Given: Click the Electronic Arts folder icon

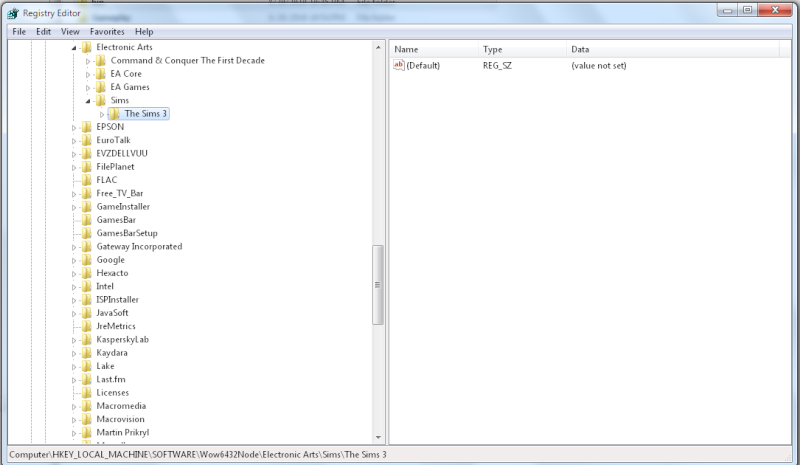Looking at the screenshot, I should tap(87, 47).
